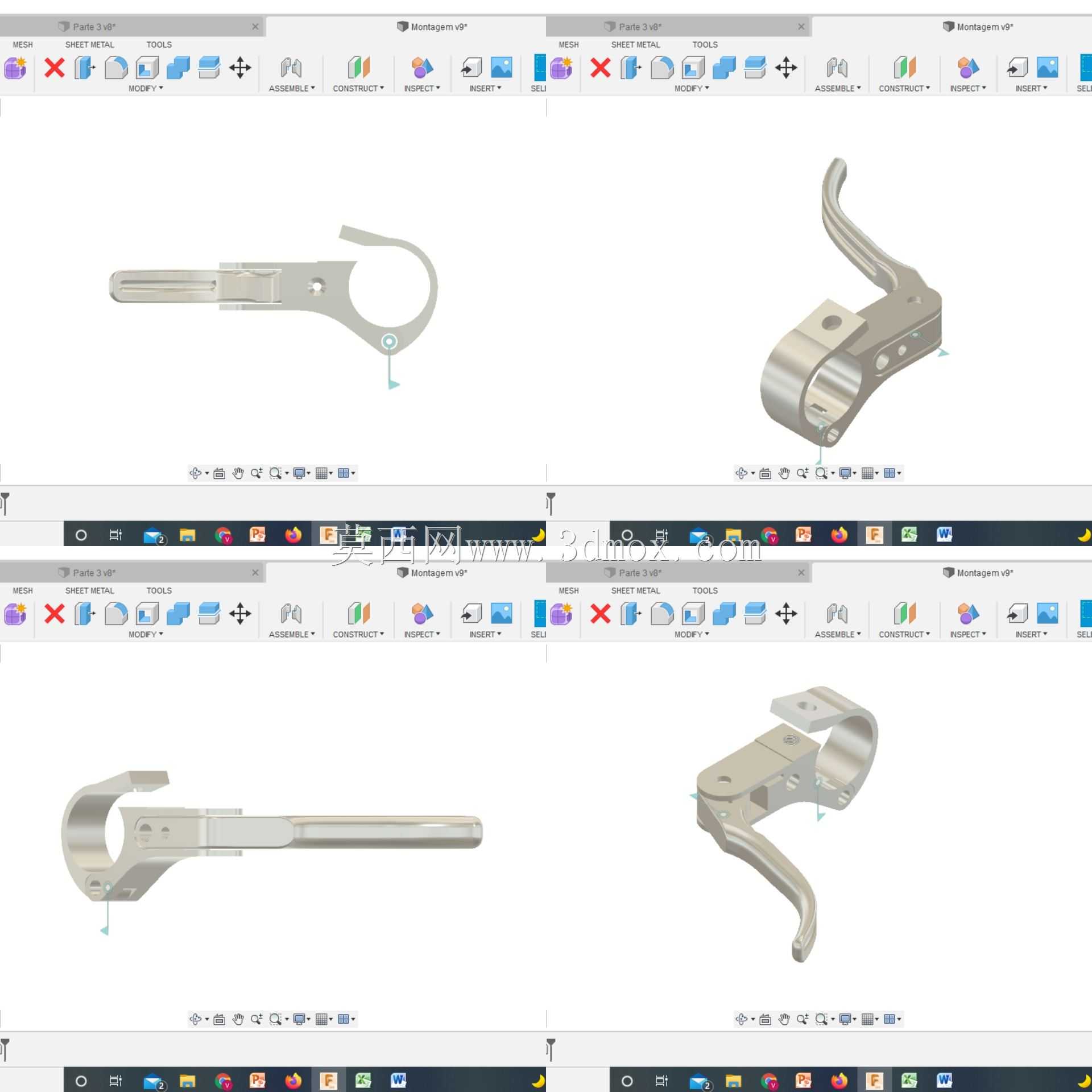The height and width of the screenshot is (1092, 1092).
Task: Select Move/Copy arrows in top-left screenshot
Action: tap(240, 68)
